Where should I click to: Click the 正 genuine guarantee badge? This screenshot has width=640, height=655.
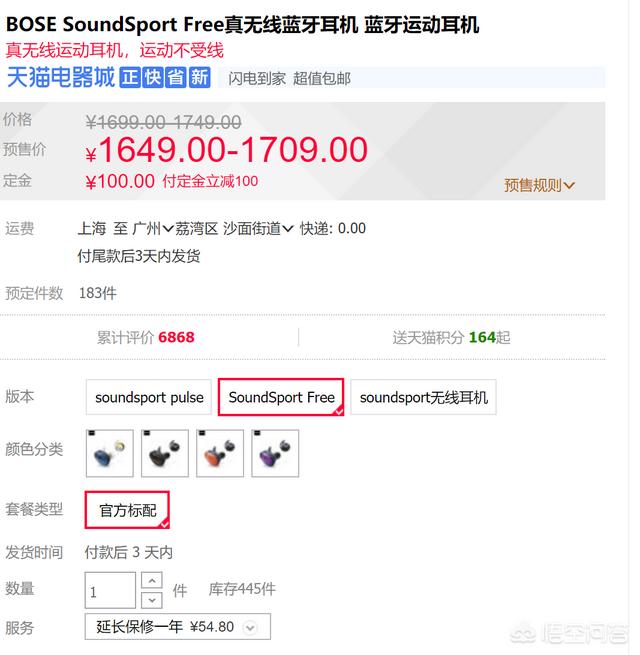point(130,78)
